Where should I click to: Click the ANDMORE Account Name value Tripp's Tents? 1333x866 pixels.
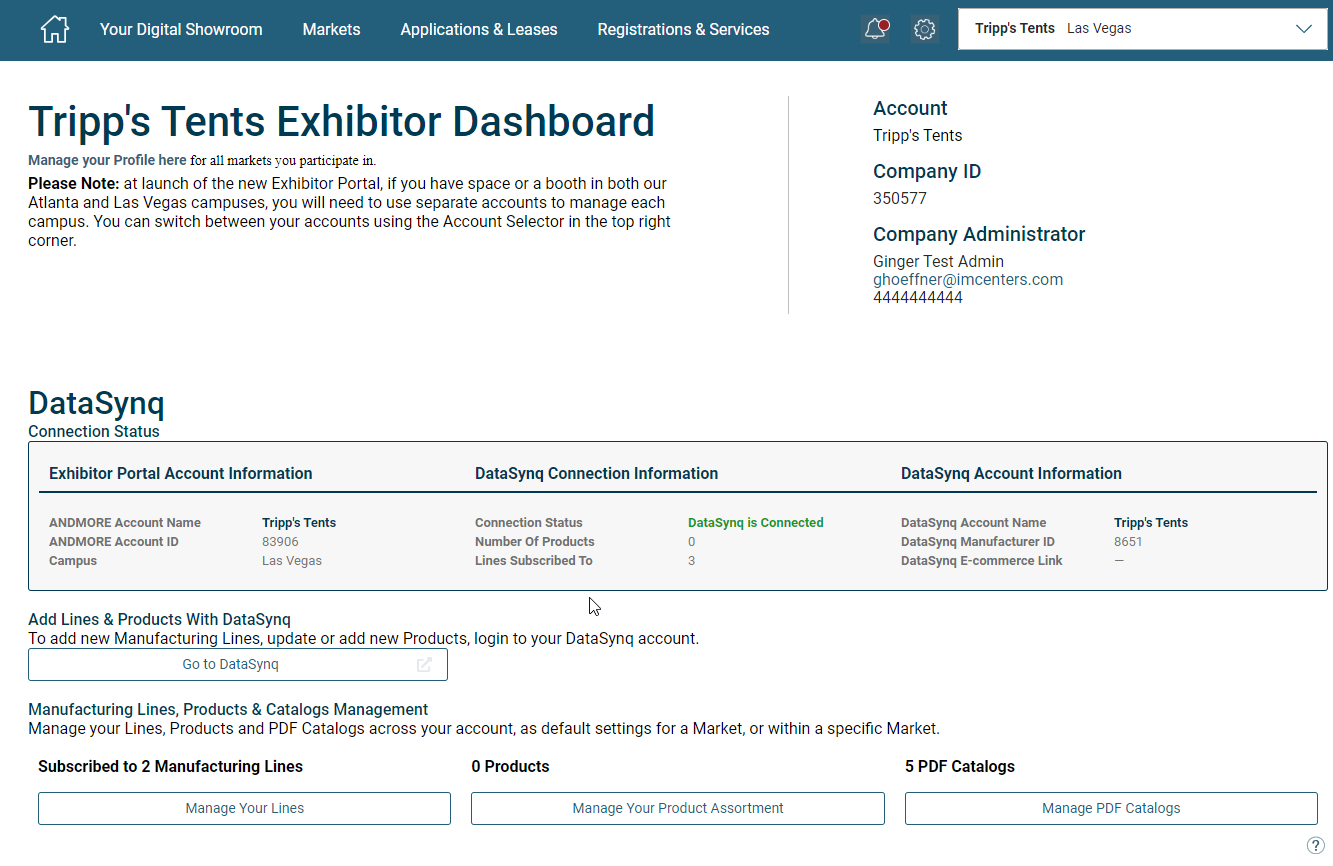click(299, 523)
